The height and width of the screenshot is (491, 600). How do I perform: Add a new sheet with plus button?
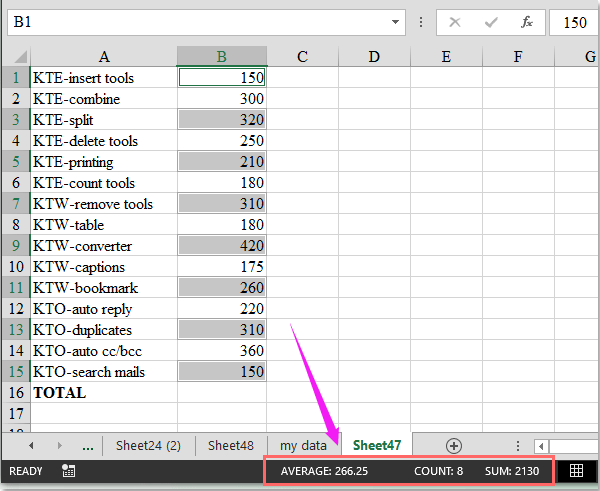pos(454,445)
